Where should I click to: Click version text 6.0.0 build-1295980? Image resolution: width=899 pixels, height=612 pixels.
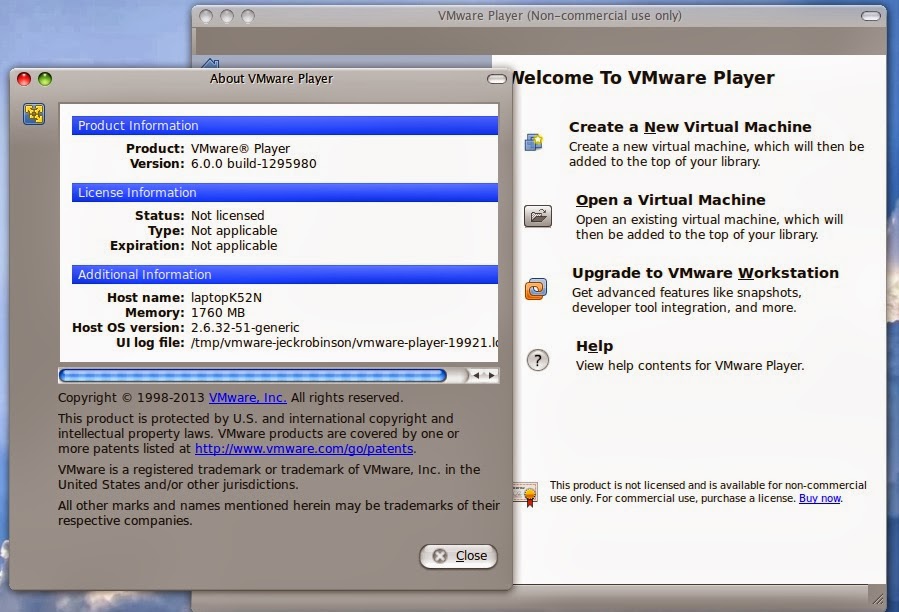tap(253, 163)
